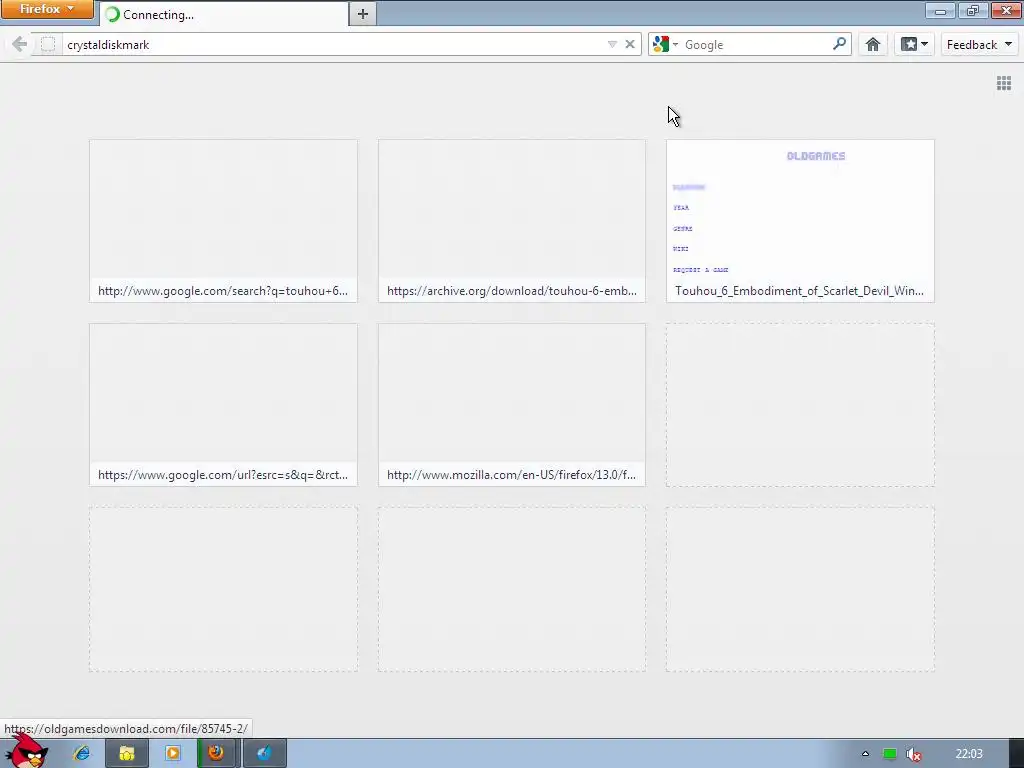Switch to Firefox in the taskbar
The height and width of the screenshot is (768, 1024).
[216, 753]
